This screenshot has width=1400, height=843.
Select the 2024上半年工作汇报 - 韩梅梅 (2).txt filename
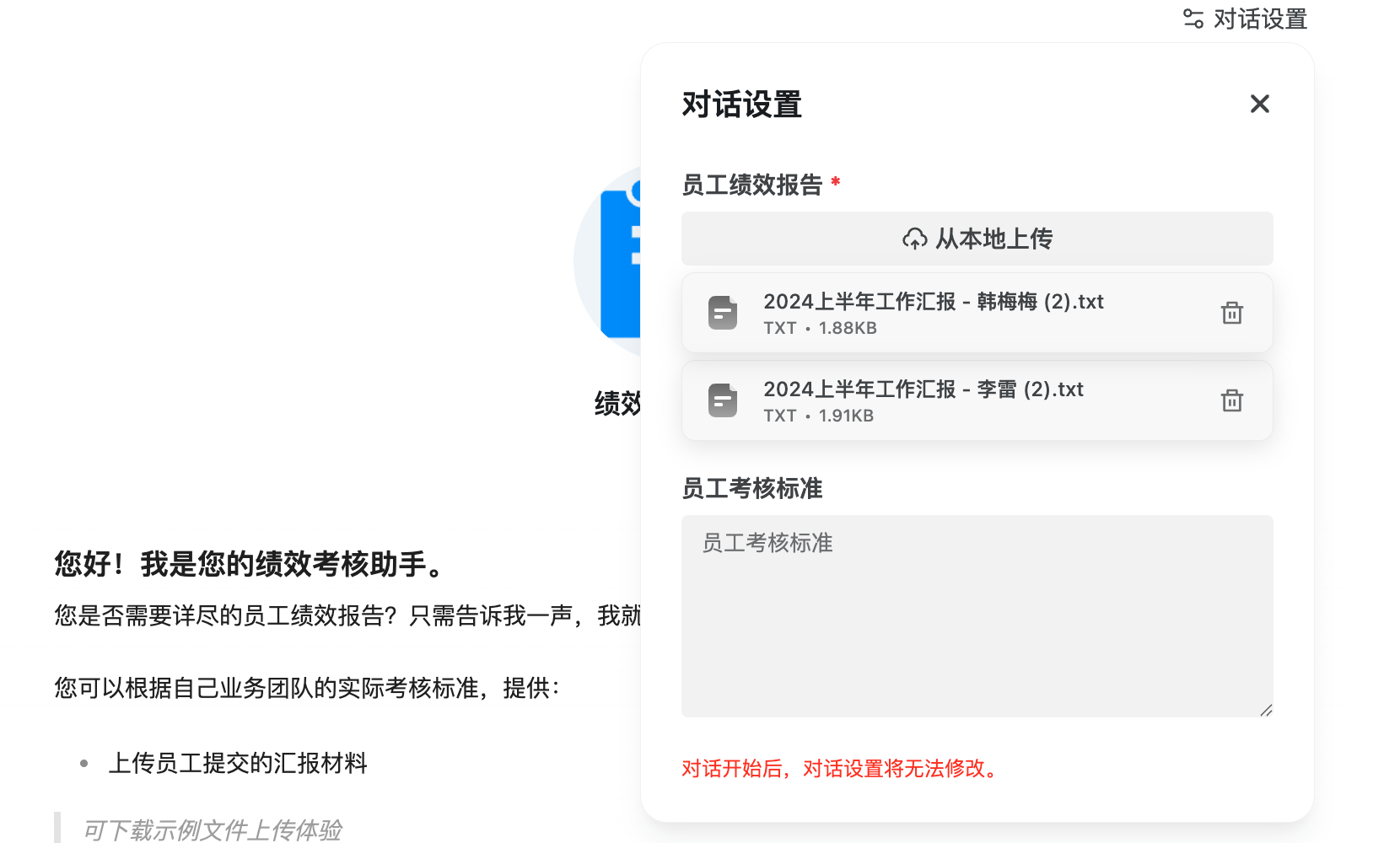coord(933,302)
